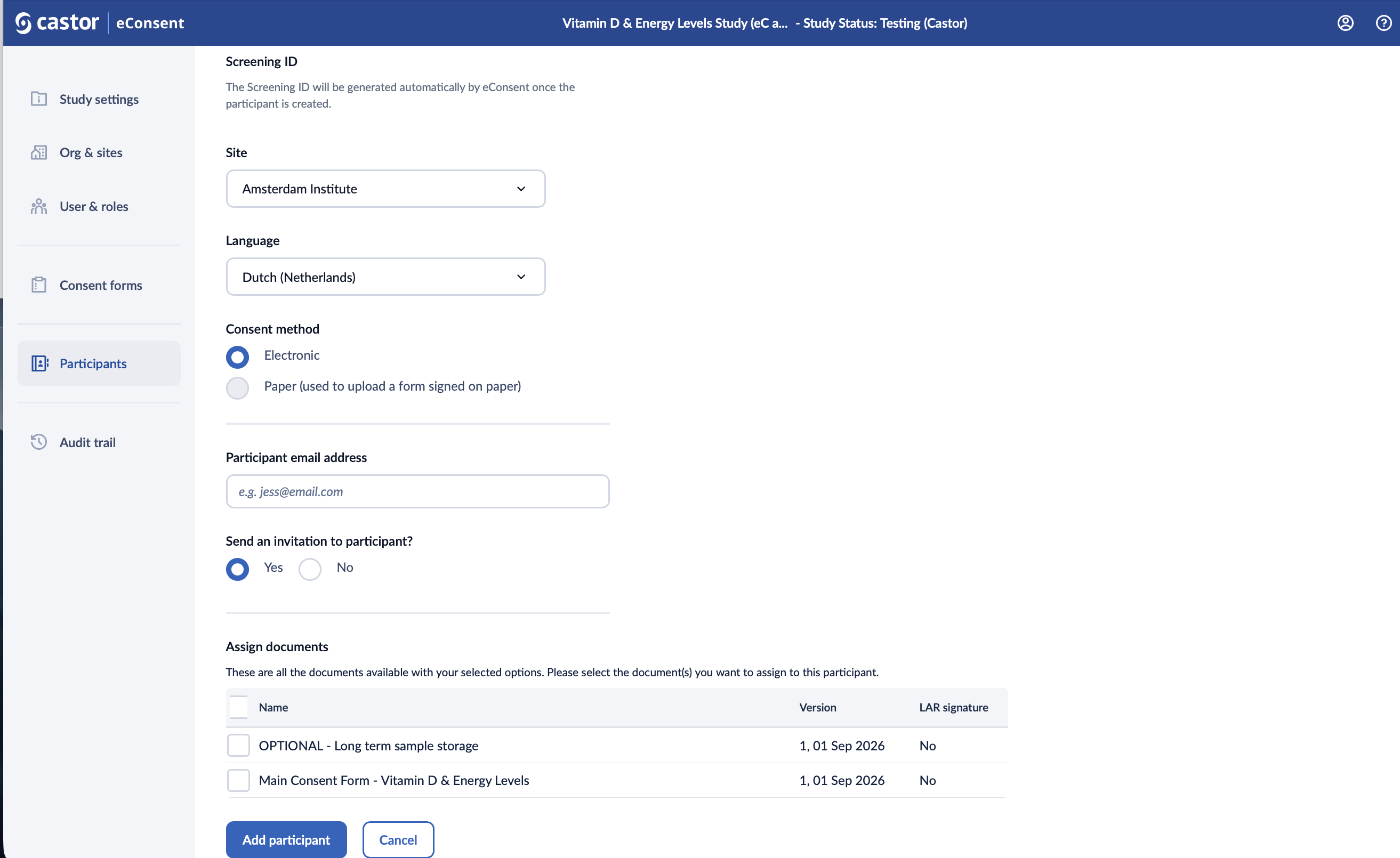Click the LAR signature column header
1400x858 pixels.
tap(953, 708)
